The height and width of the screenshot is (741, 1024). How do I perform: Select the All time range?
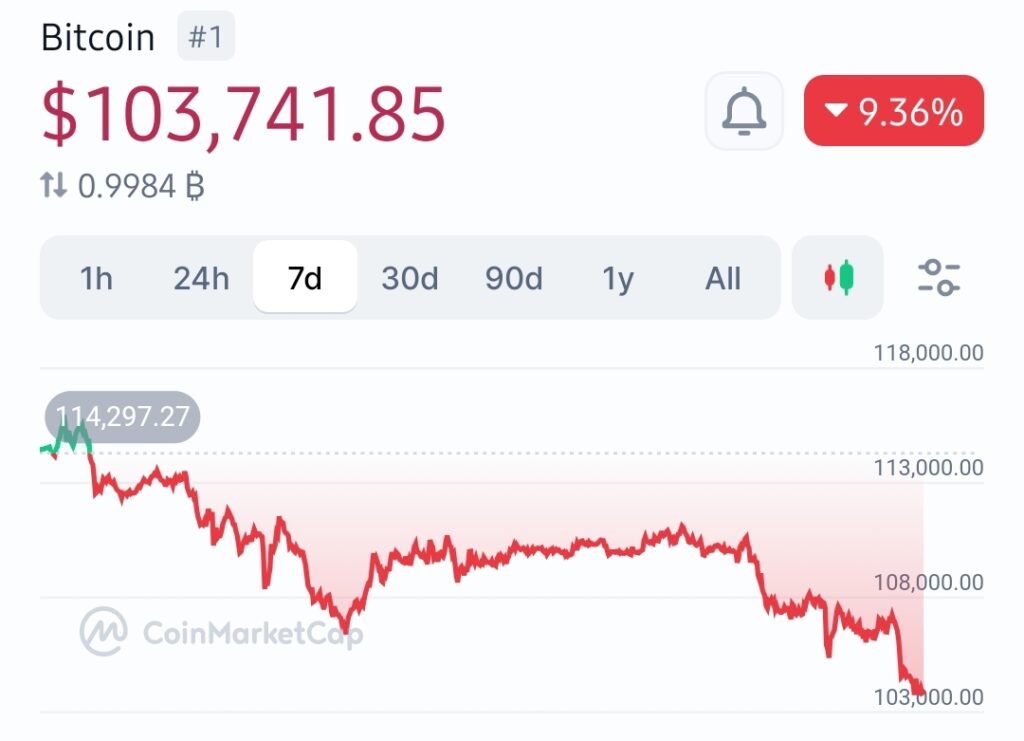723,278
